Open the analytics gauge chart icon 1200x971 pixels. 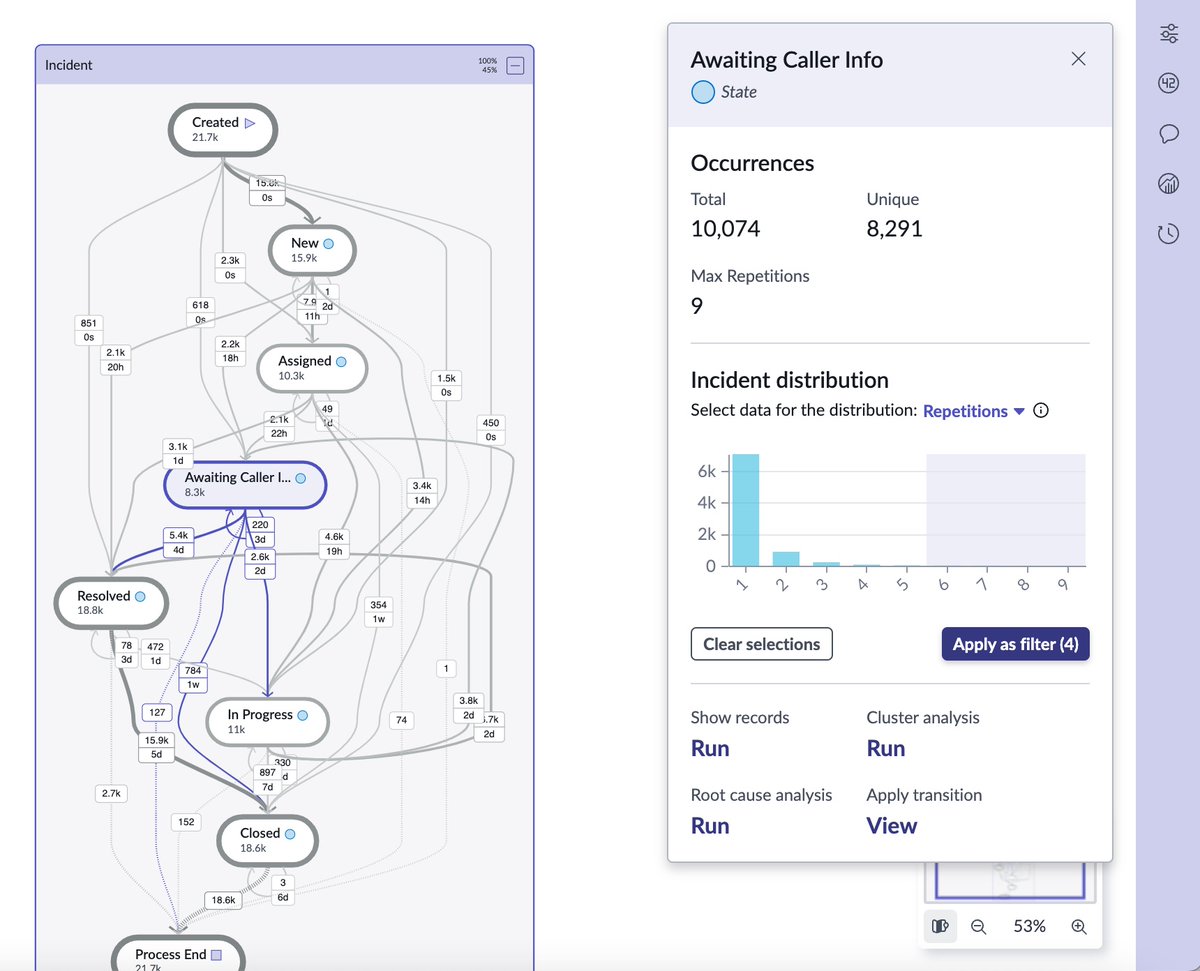point(1168,183)
